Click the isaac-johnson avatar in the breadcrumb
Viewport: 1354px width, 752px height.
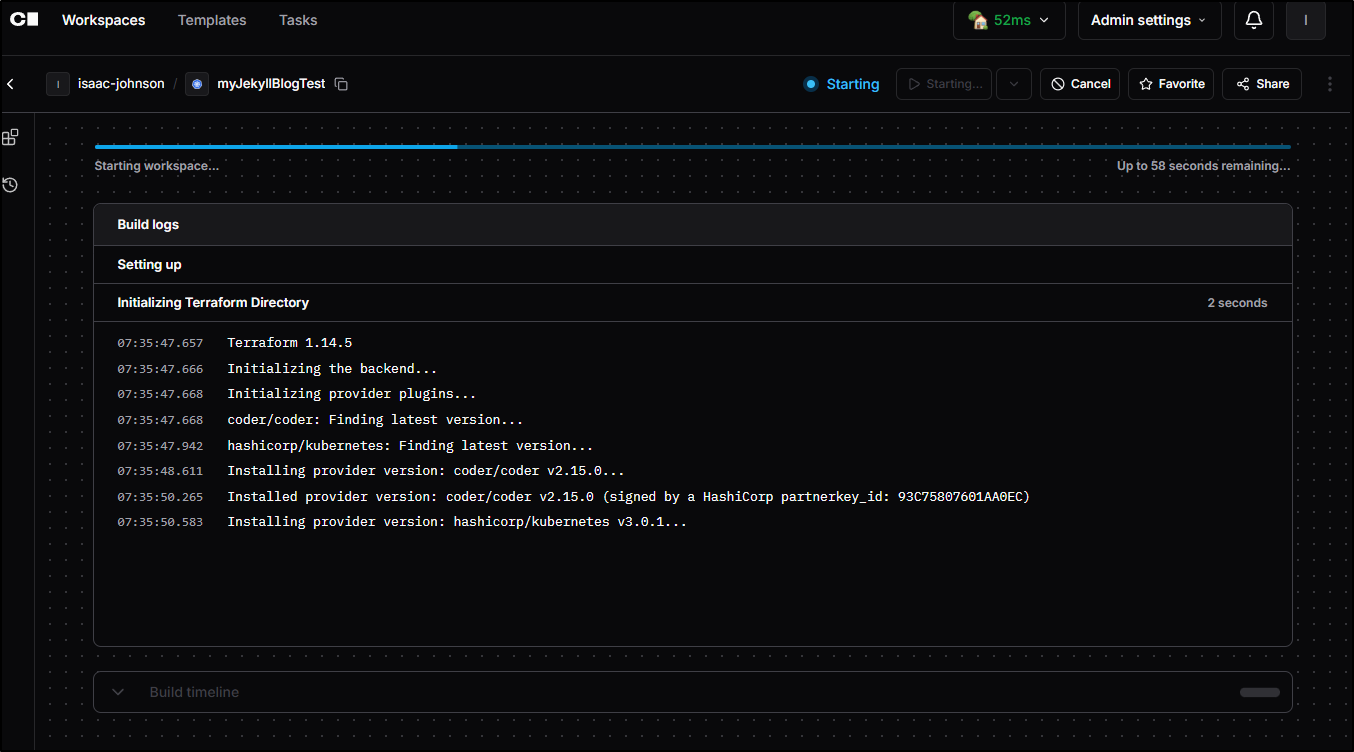(57, 84)
